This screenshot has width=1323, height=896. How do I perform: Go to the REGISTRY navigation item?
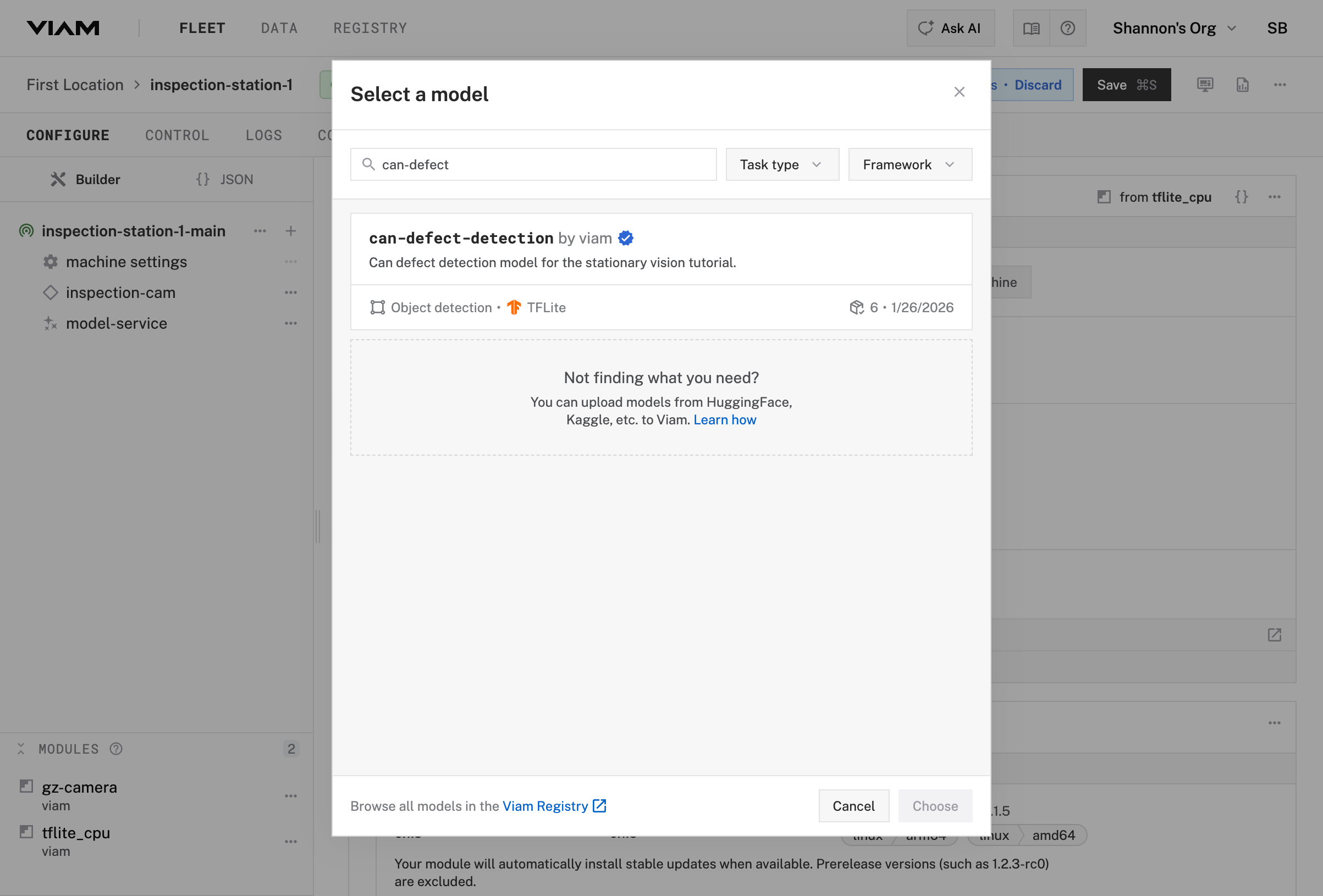tap(370, 28)
